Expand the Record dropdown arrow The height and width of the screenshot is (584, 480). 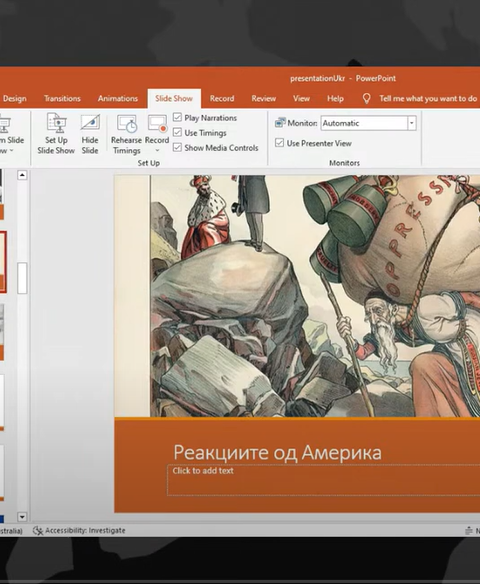pos(157,150)
